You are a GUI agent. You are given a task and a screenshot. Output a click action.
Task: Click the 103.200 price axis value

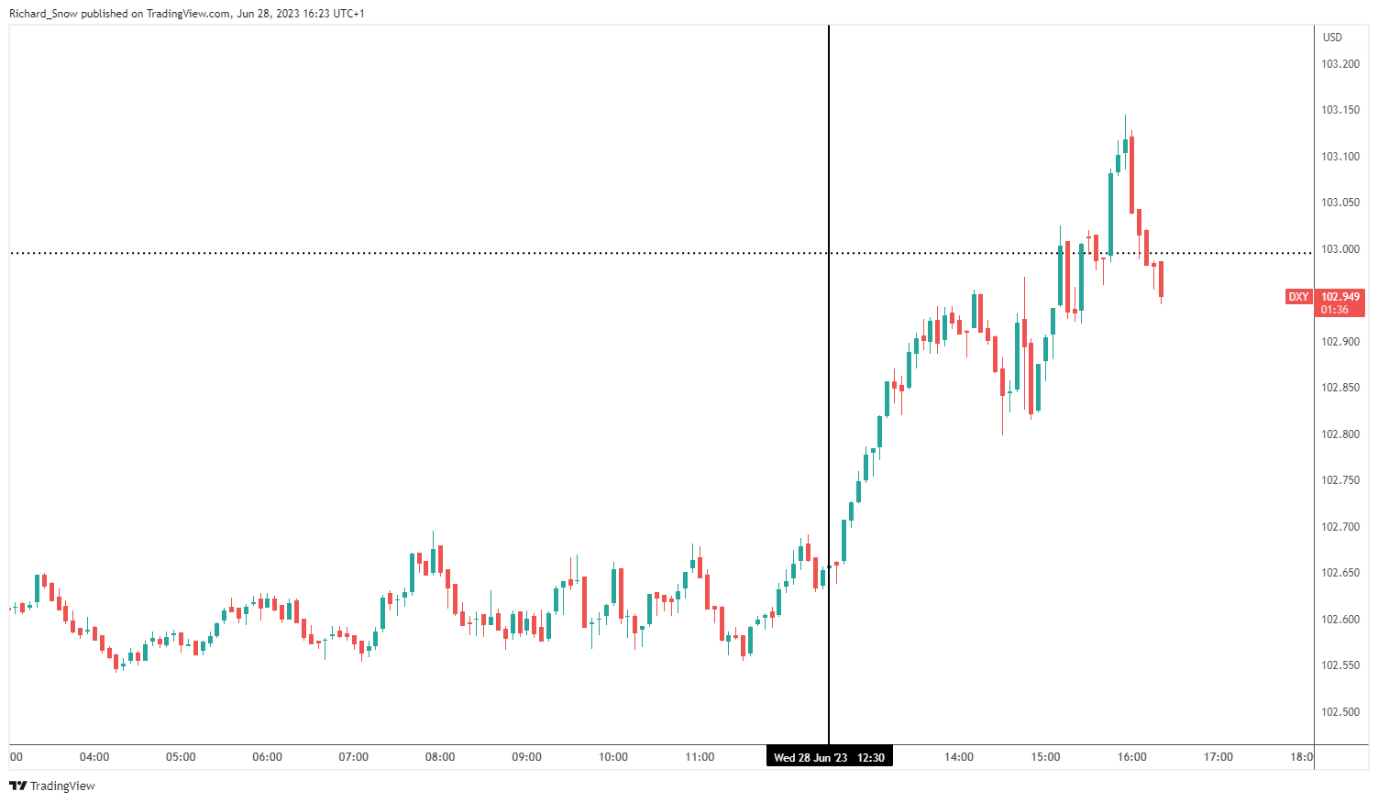click(1341, 64)
